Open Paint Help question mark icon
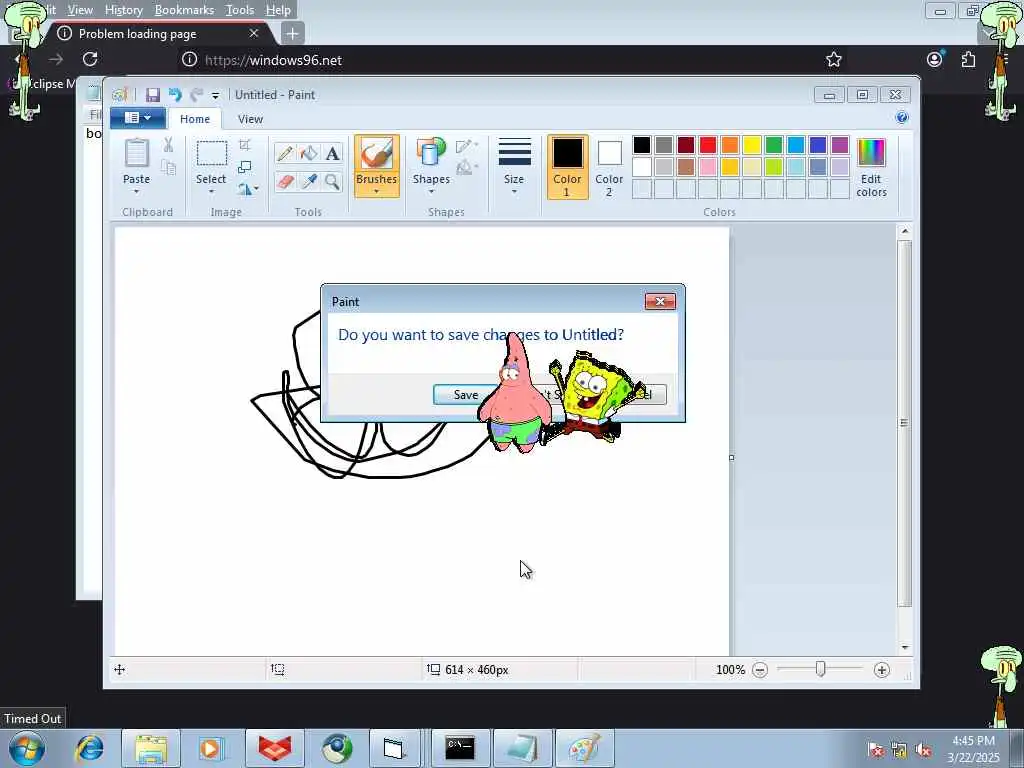This screenshot has width=1024, height=768. (x=902, y=118)
